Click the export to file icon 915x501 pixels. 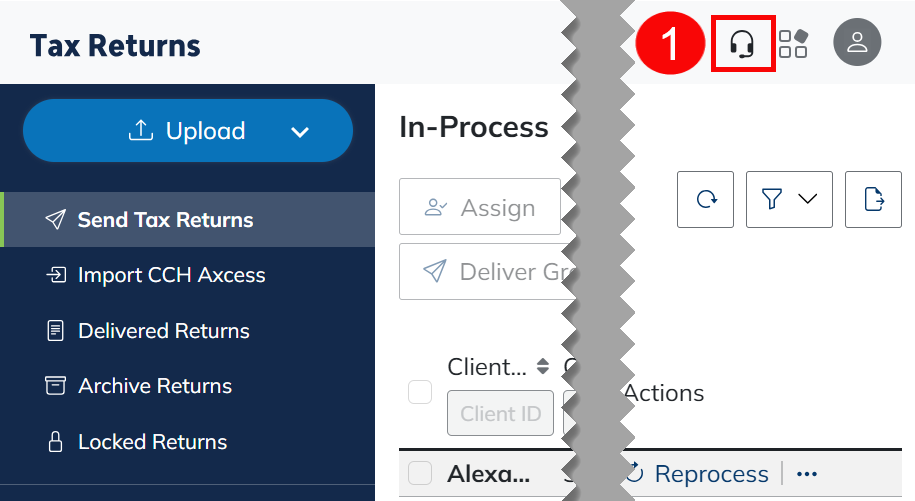873,199
